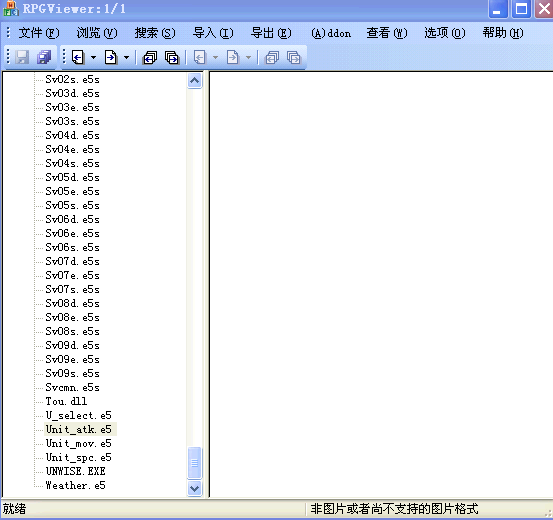Image resolution: width=553 pixels, height=520 pixels.
Task: Click the export page with right arrow icon
Action: (x=111, y=57)
